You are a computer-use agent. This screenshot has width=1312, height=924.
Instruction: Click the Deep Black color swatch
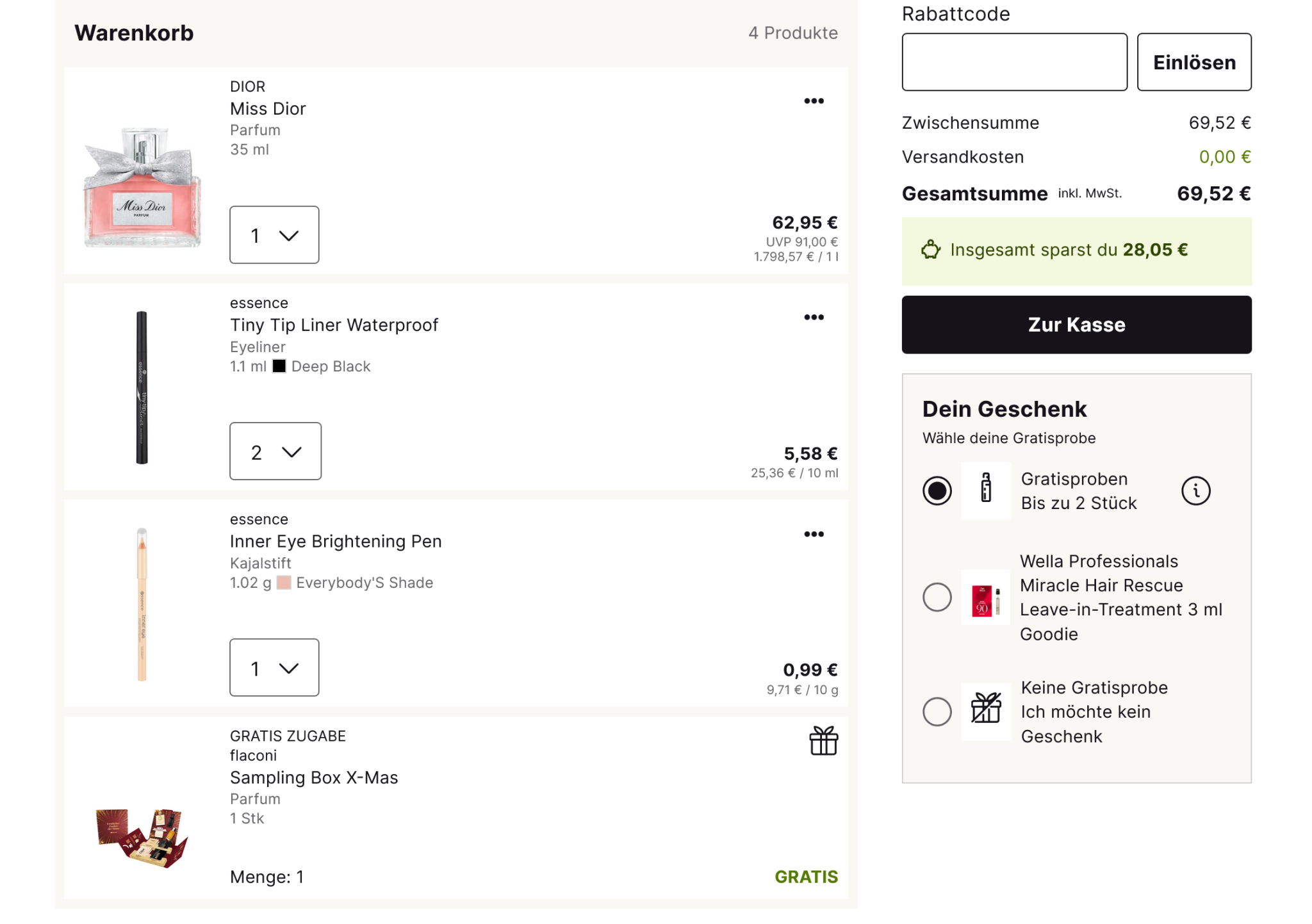(x=279, y=366)
